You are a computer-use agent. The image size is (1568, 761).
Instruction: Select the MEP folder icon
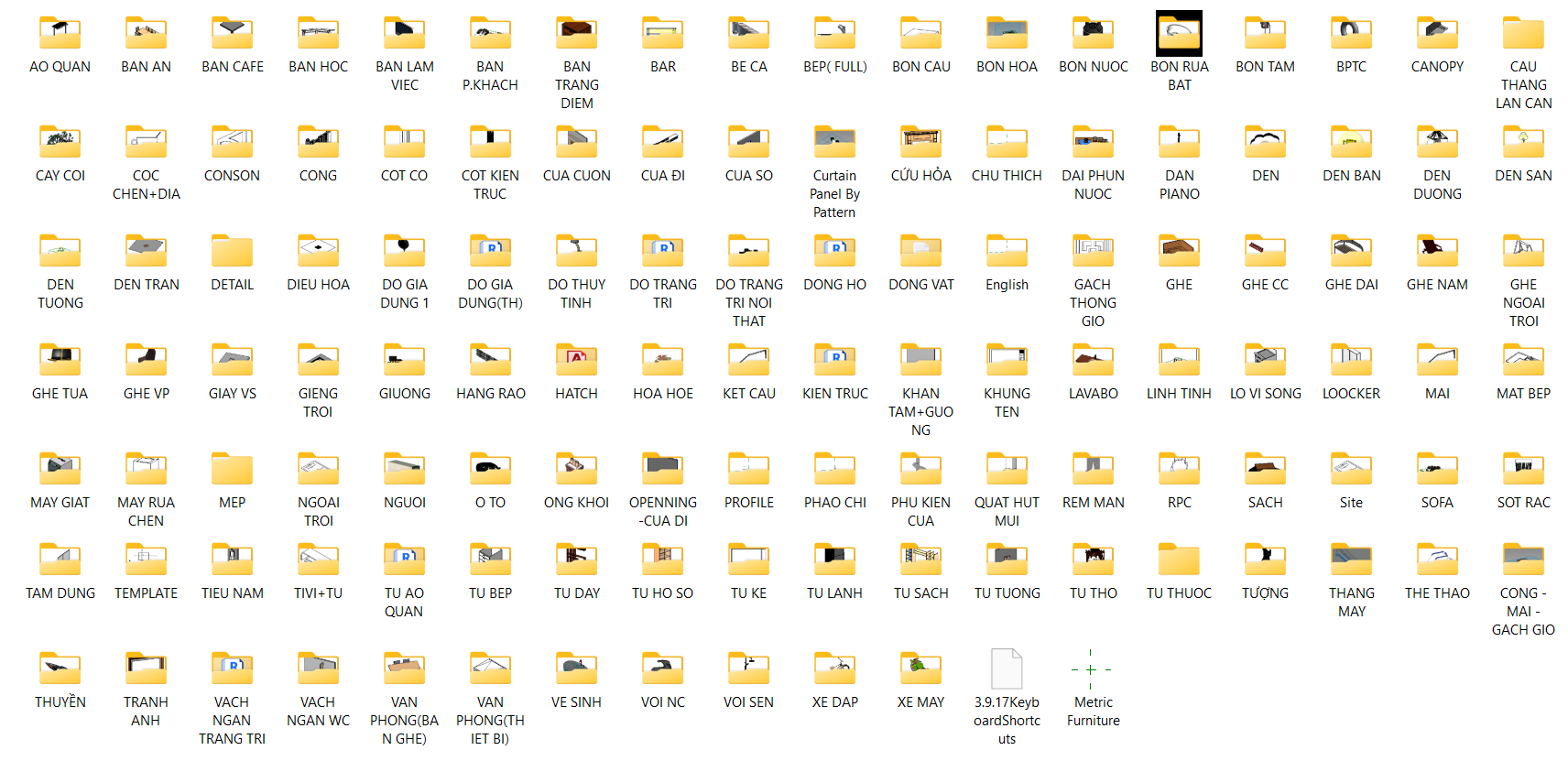pos(232,470)
